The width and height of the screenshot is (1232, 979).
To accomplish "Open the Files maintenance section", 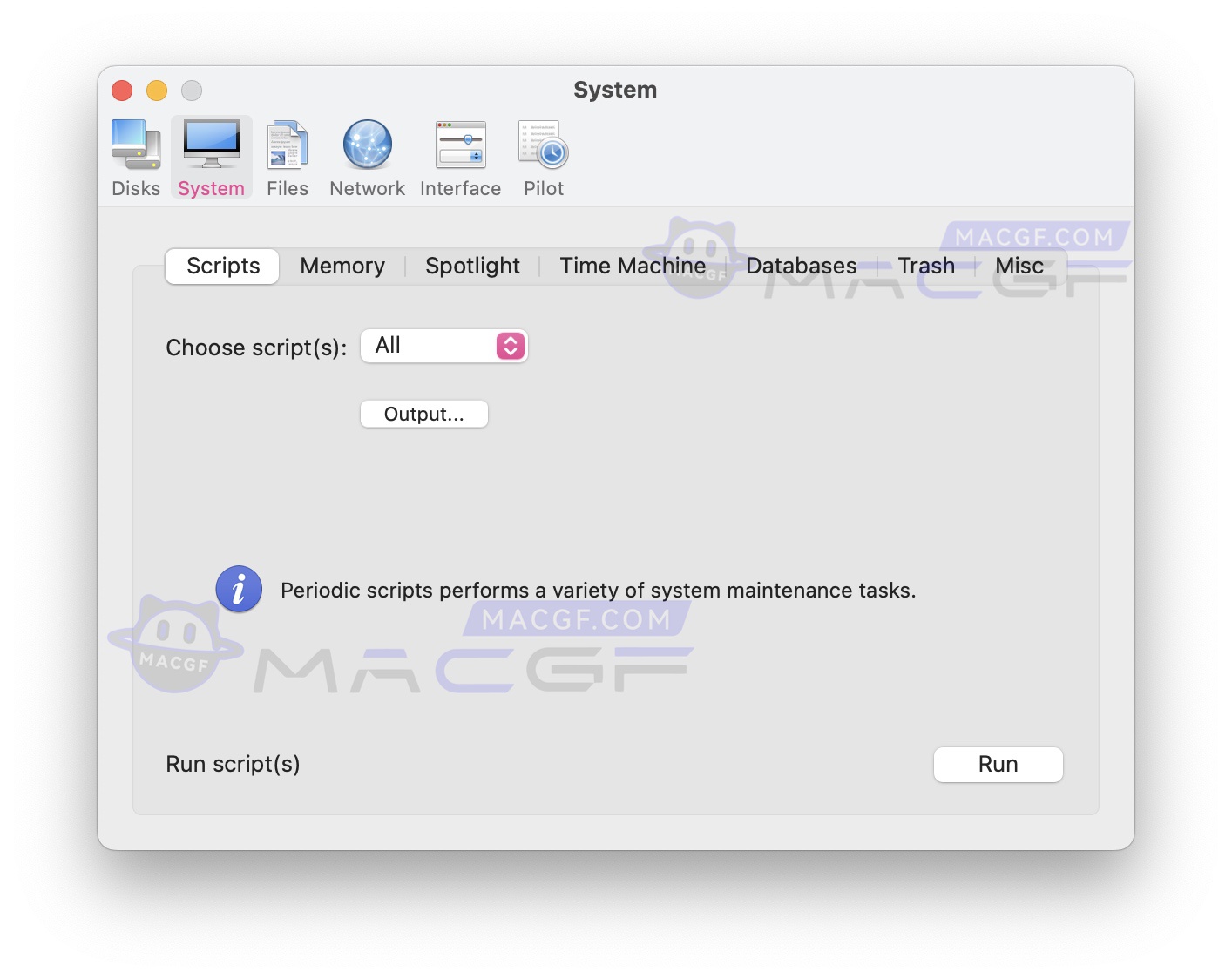I will coord(287,157).
